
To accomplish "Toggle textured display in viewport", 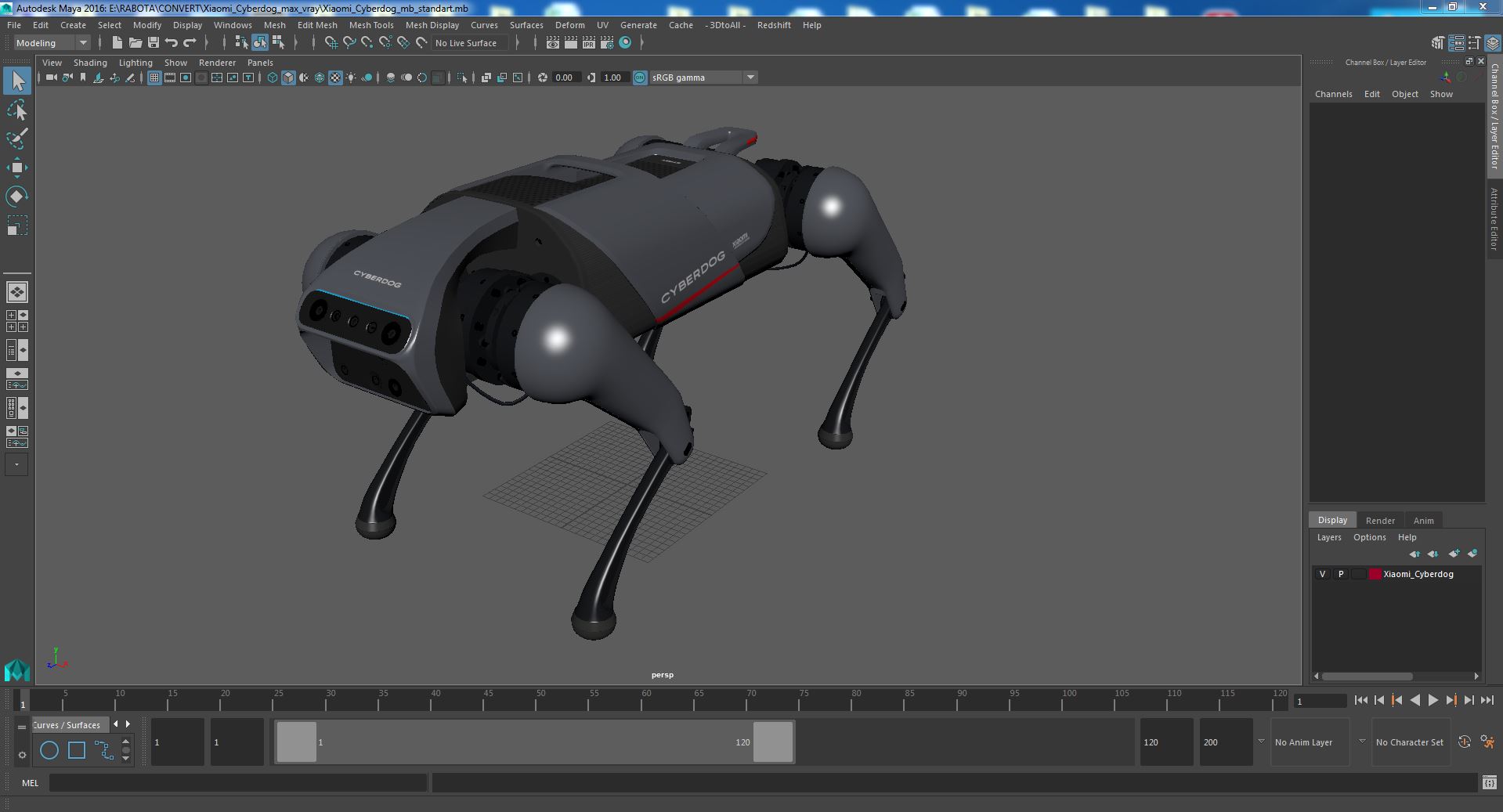I will pyautogui.click(x=335, y=78).
